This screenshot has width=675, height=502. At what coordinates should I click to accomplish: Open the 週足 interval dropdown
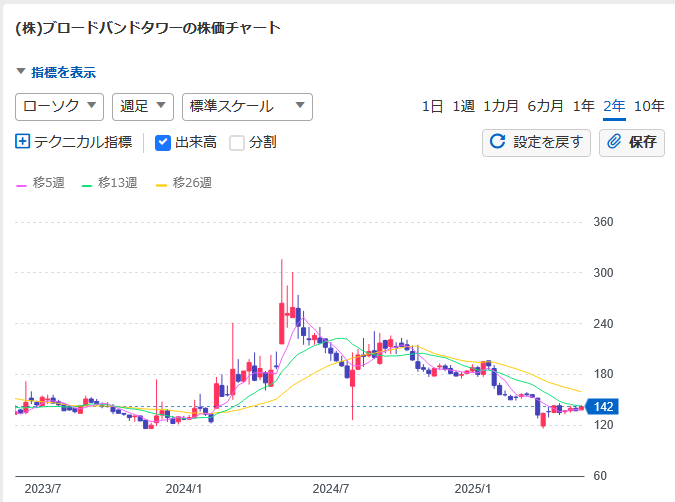(x=143, y=107)
